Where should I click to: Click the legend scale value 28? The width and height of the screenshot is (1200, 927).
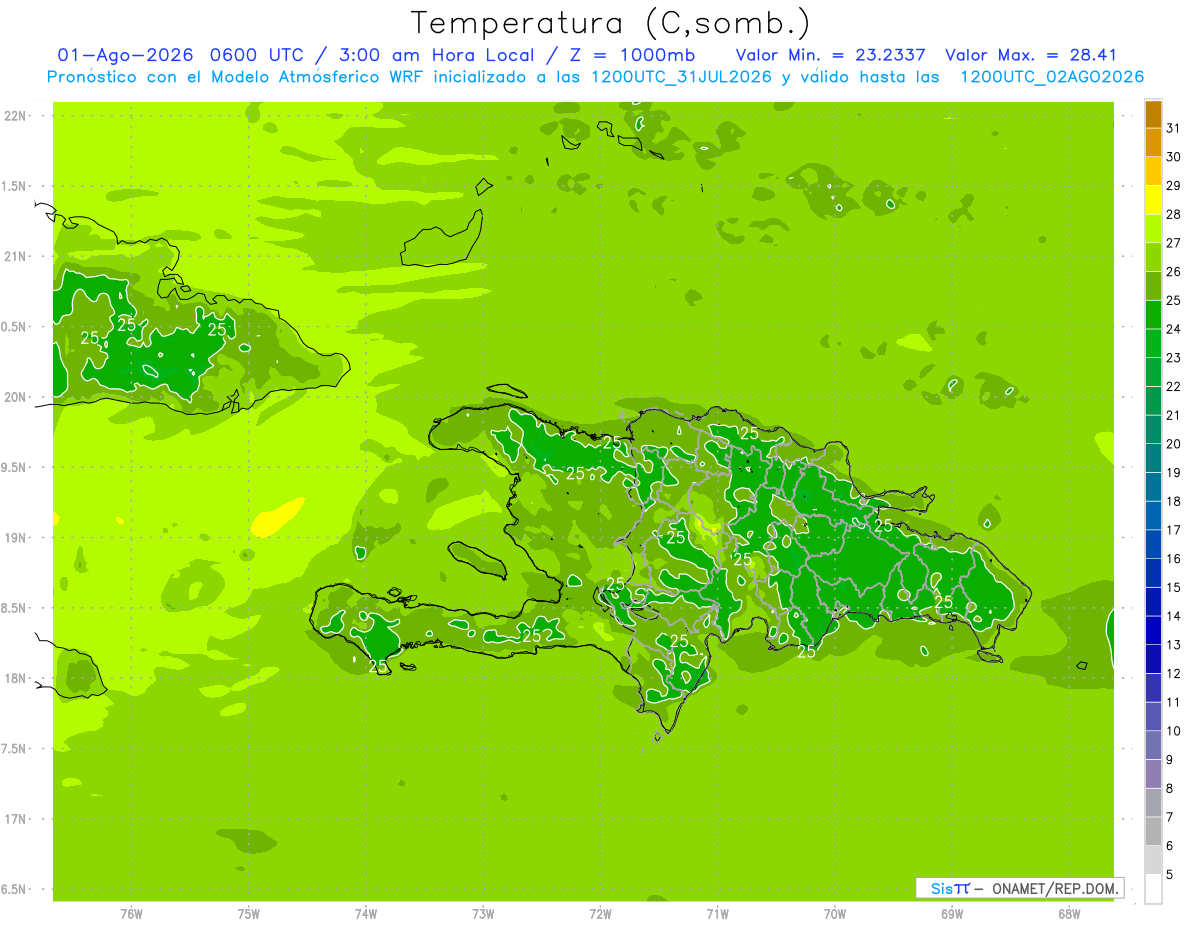[1174, 214]
